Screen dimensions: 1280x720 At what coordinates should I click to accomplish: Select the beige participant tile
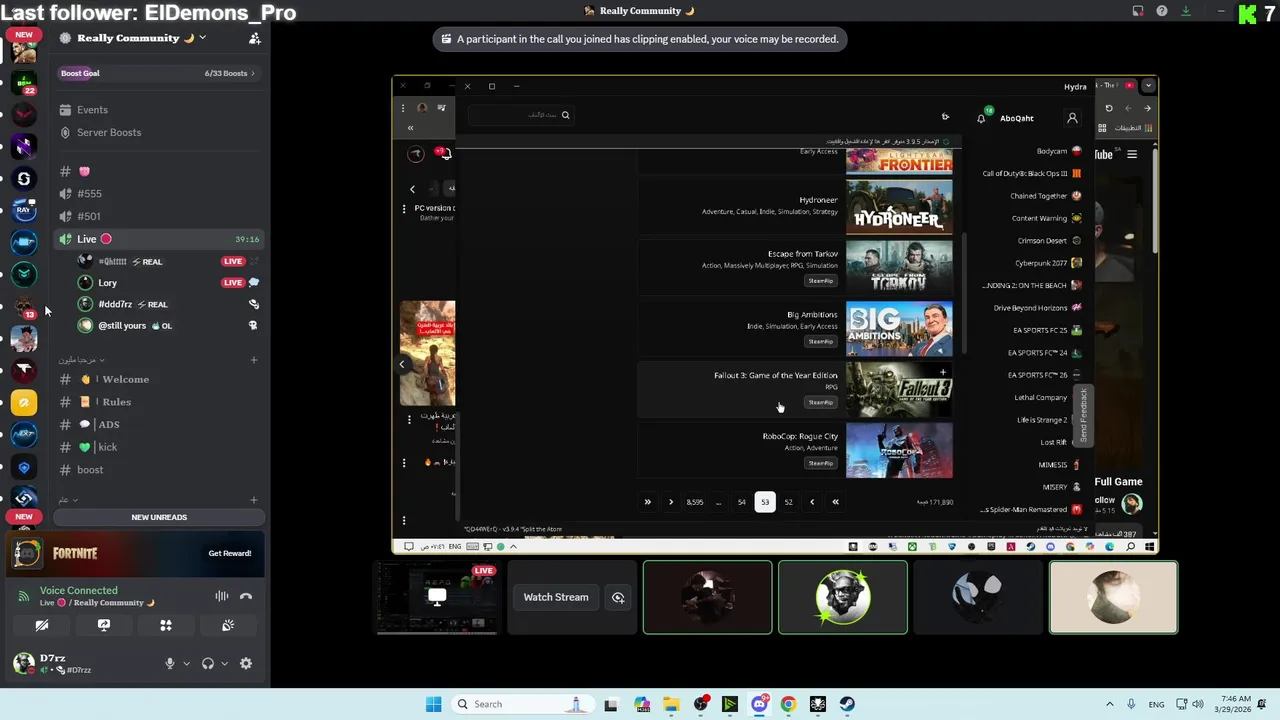coord(1113,598)
